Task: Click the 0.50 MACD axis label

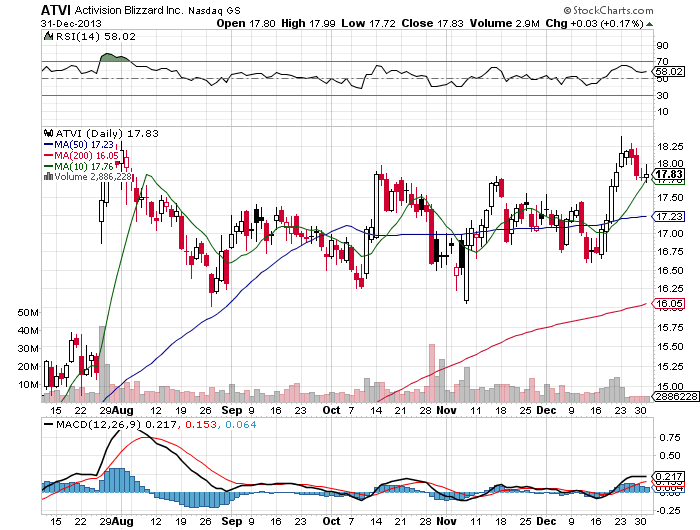Action: tap(670, 455)
